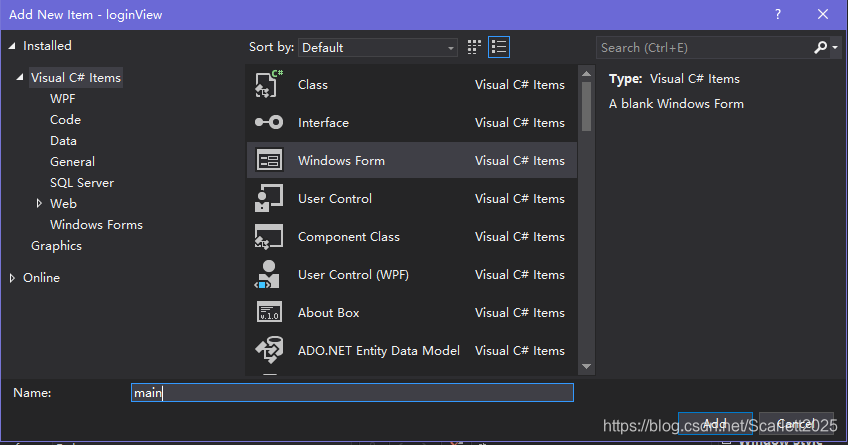848x445 pixels.
Task: Choose the Component Class template icon
Action: tap(269, 237)
